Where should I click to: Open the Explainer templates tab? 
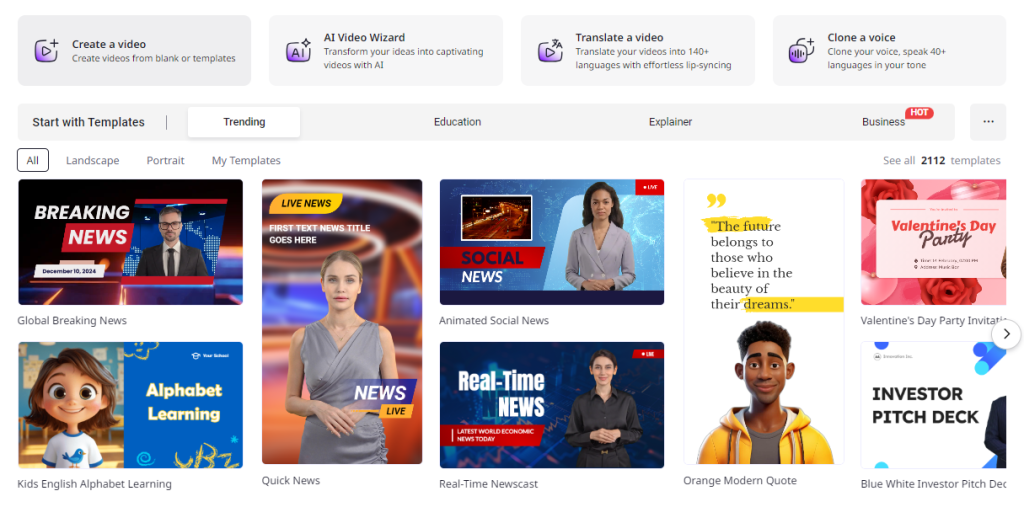click(x=670, y=122)
